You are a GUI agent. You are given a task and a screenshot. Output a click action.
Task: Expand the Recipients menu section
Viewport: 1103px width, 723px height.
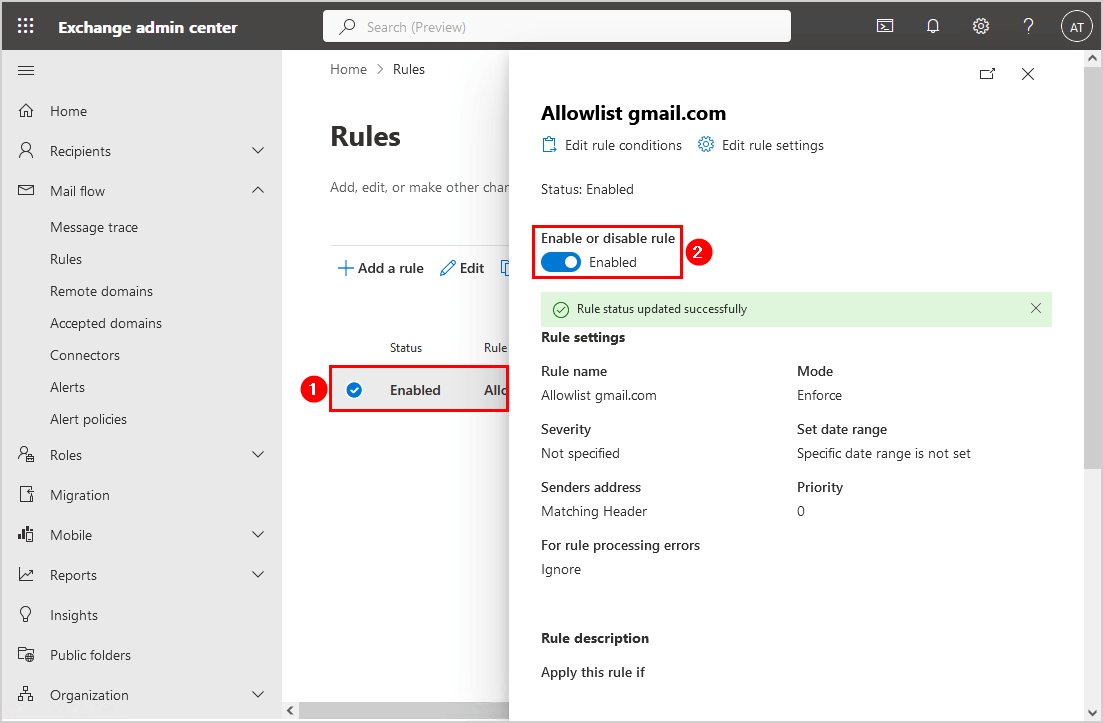pyautogui.click(x=258, y=151)
